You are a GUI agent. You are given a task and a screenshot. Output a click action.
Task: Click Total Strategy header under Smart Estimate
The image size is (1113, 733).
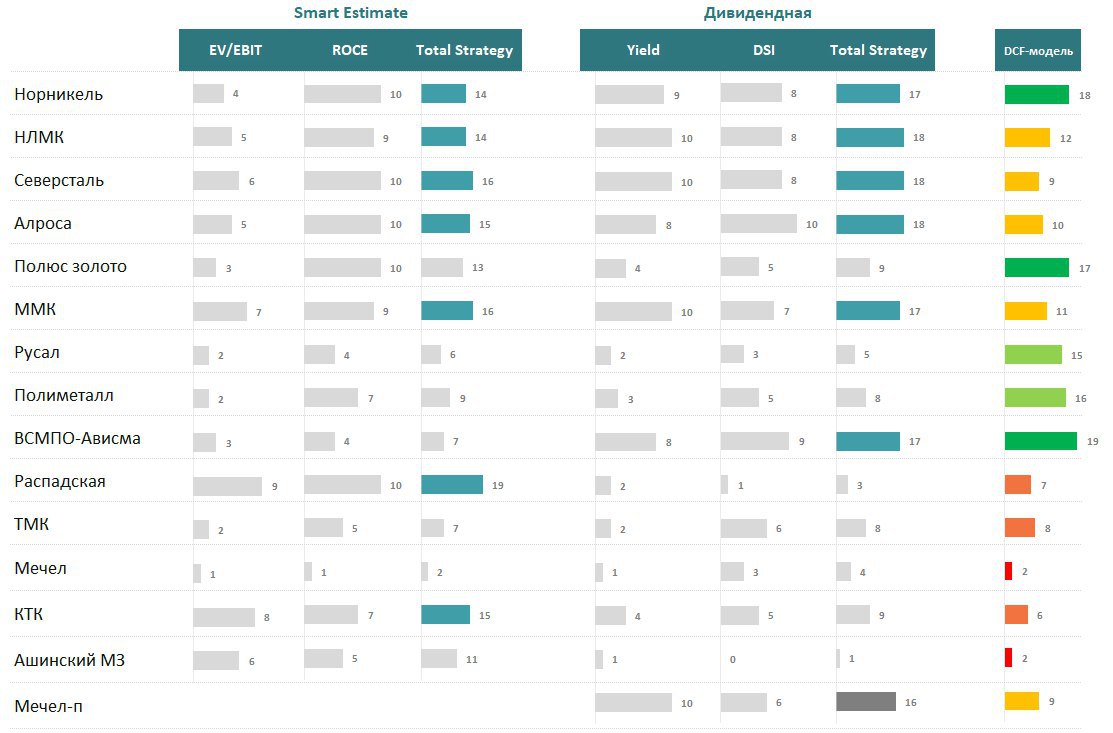pos(464,50)
